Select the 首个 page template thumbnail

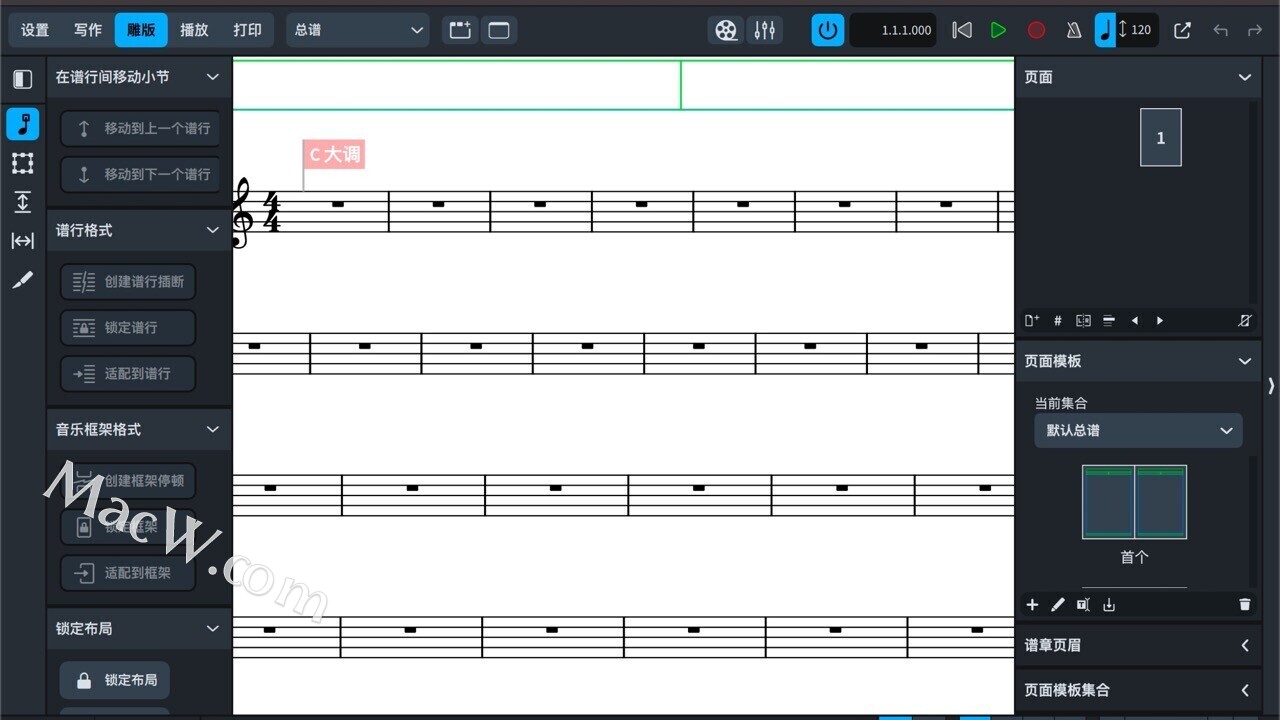(x=1134, y=502)
